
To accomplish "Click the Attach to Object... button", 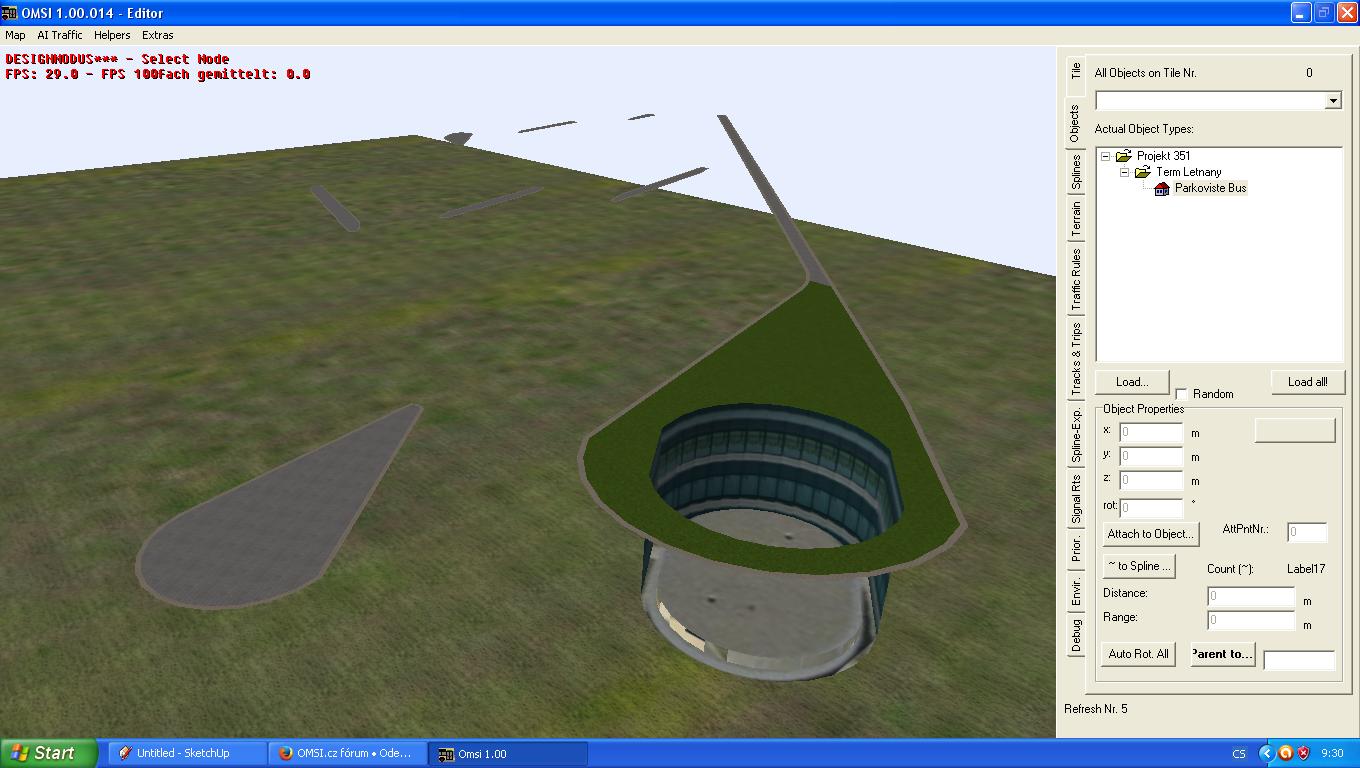I will click(x=1150, y=534).
